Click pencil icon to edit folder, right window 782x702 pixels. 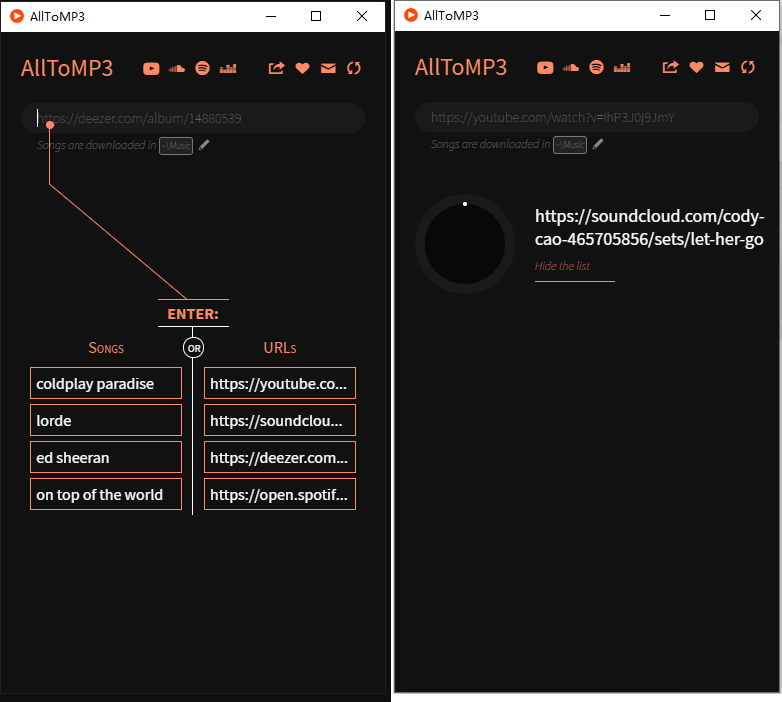598,144
